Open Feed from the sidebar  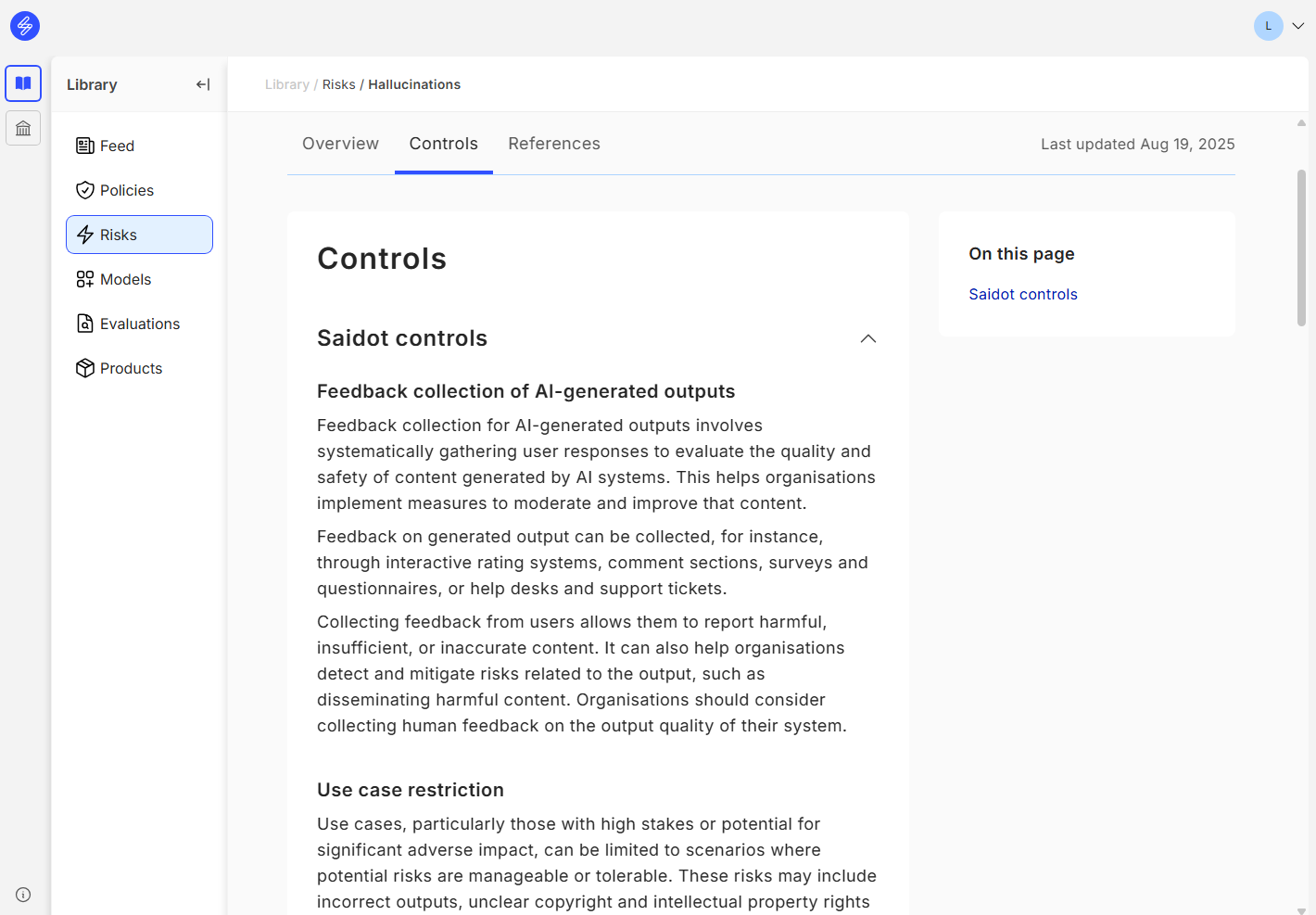(x=117, y=146)
